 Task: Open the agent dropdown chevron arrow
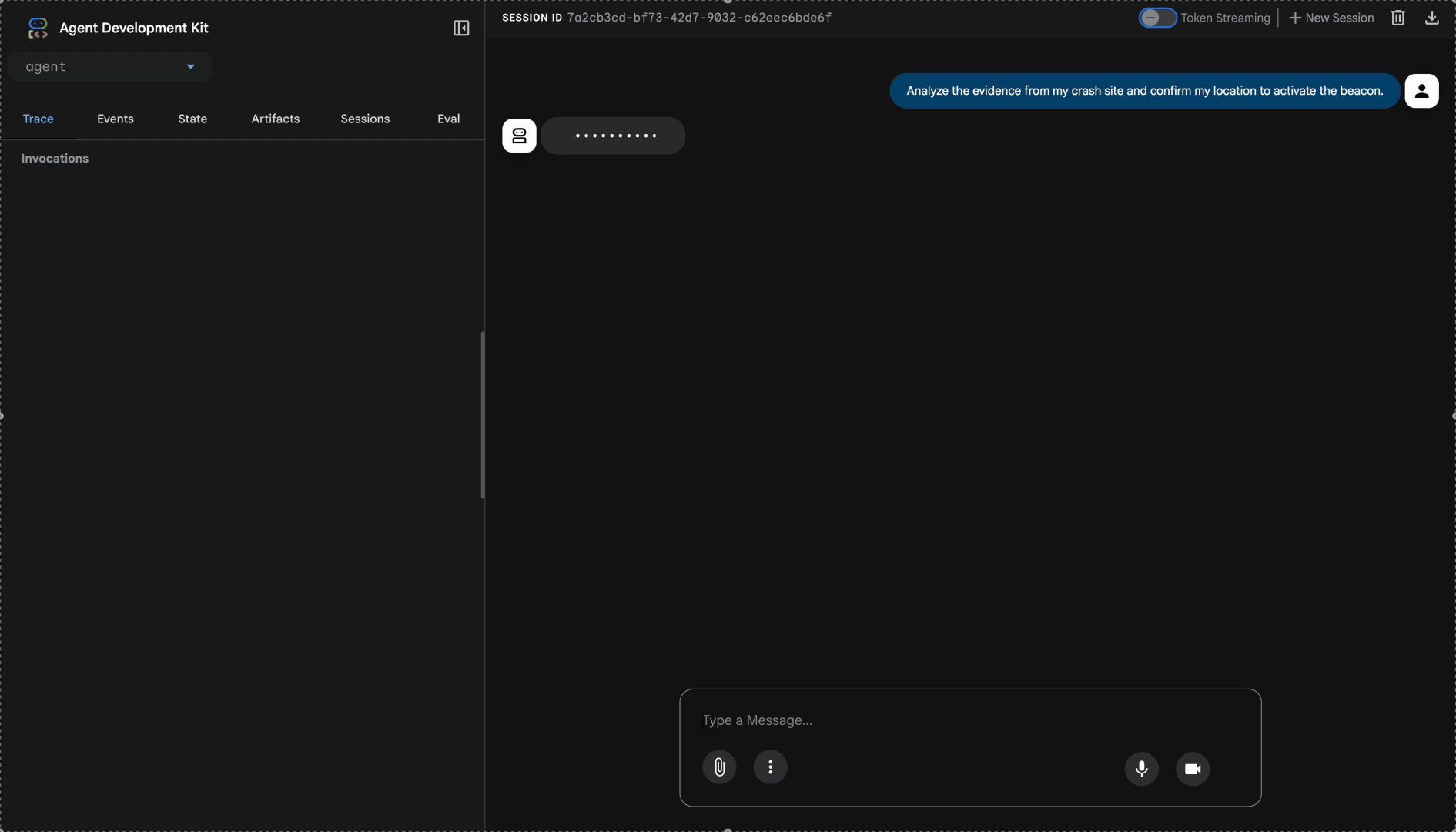tap(189, 67)
